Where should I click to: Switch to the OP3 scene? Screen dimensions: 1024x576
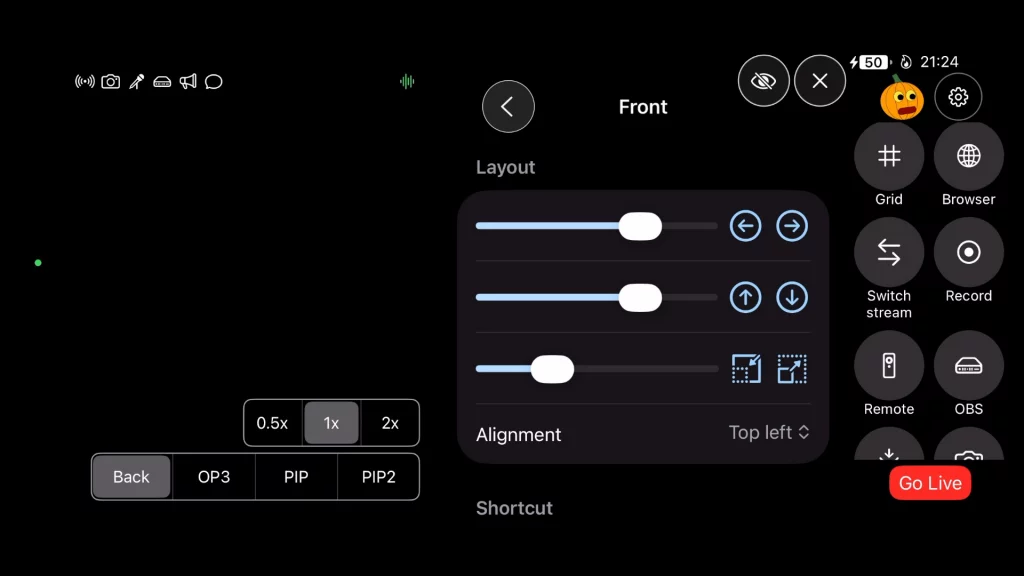(214, 477)
